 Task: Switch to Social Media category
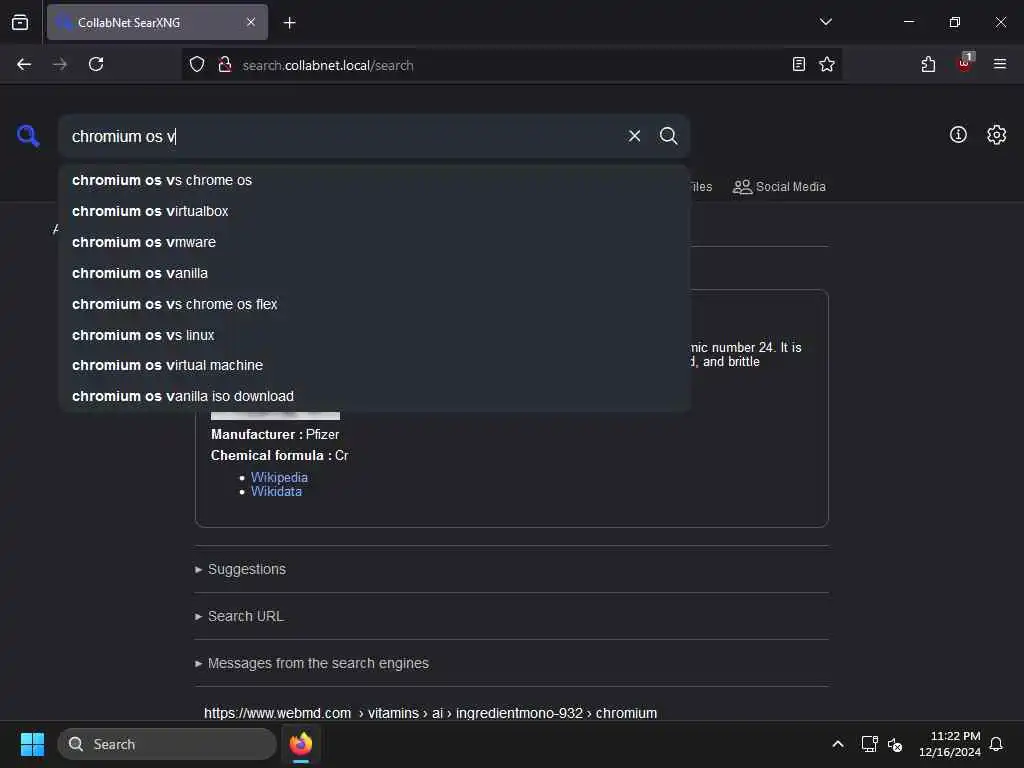tap(779, 187)
